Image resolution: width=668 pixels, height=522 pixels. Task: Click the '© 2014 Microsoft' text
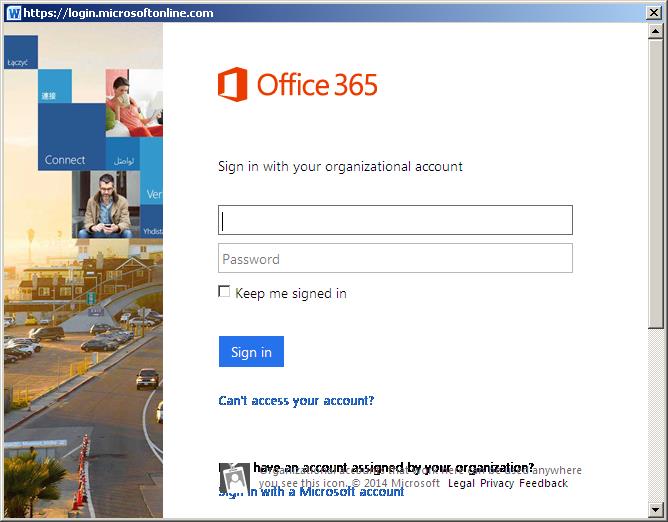coord(395,483)
